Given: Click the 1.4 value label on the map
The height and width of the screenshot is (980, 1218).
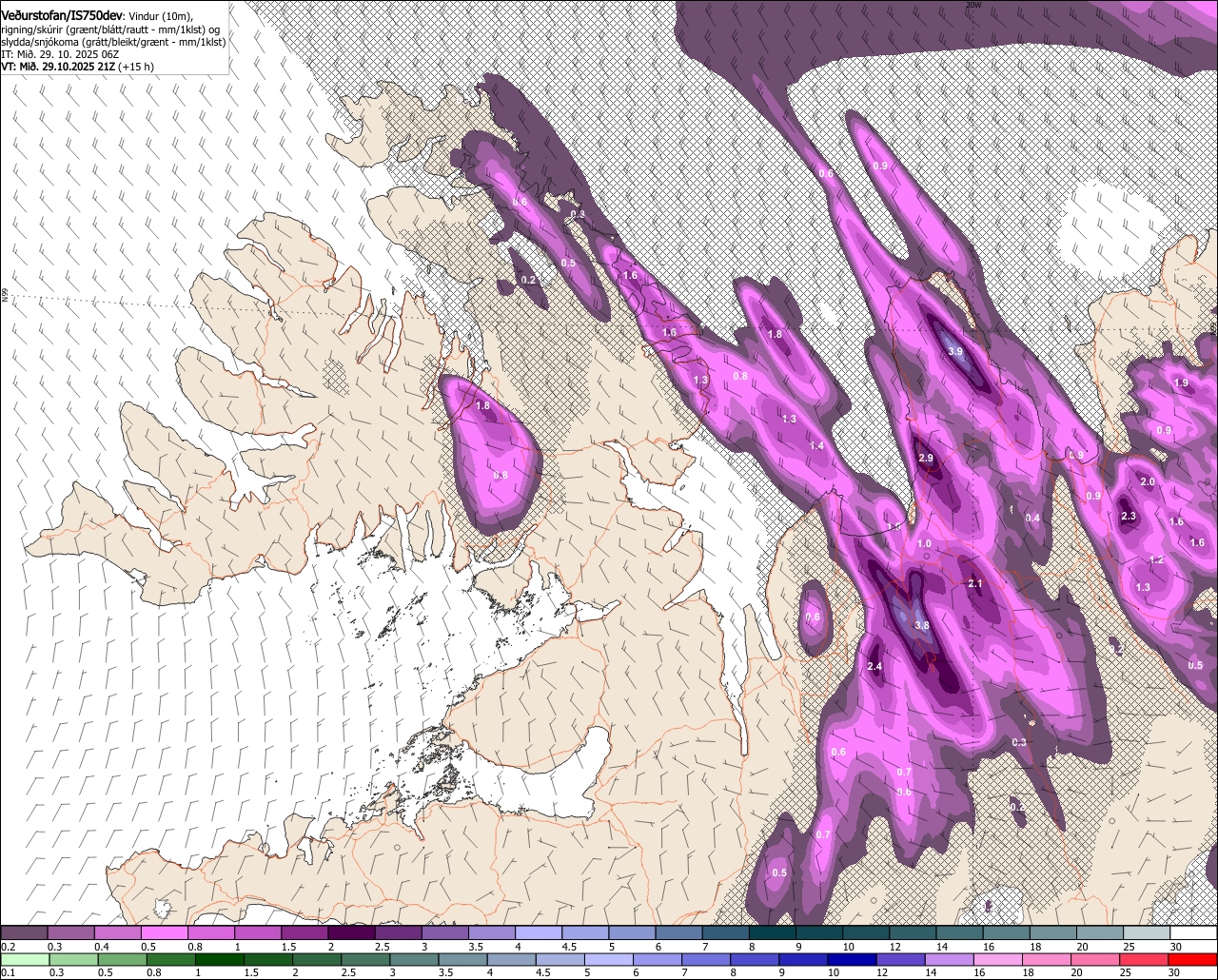Looking at the screenshot, I should [x=816, y=446].
